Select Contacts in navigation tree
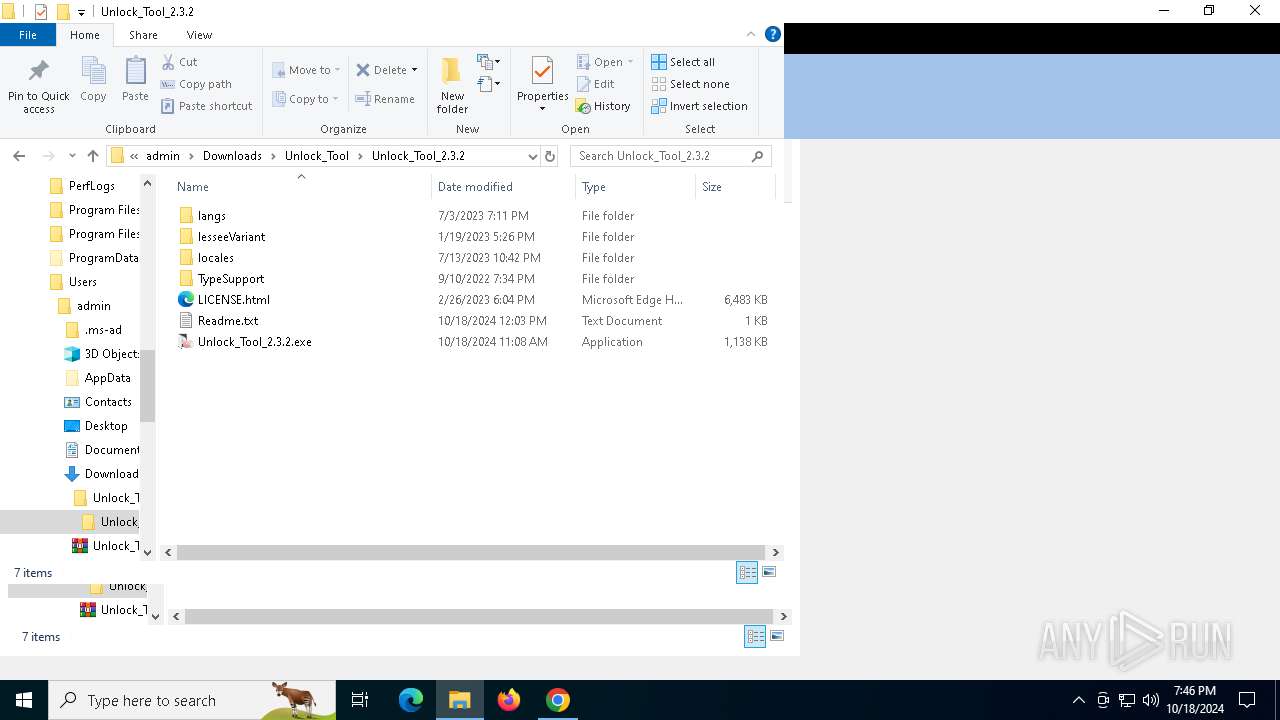This screenshot has width=1280, height=720. point(108,402)
